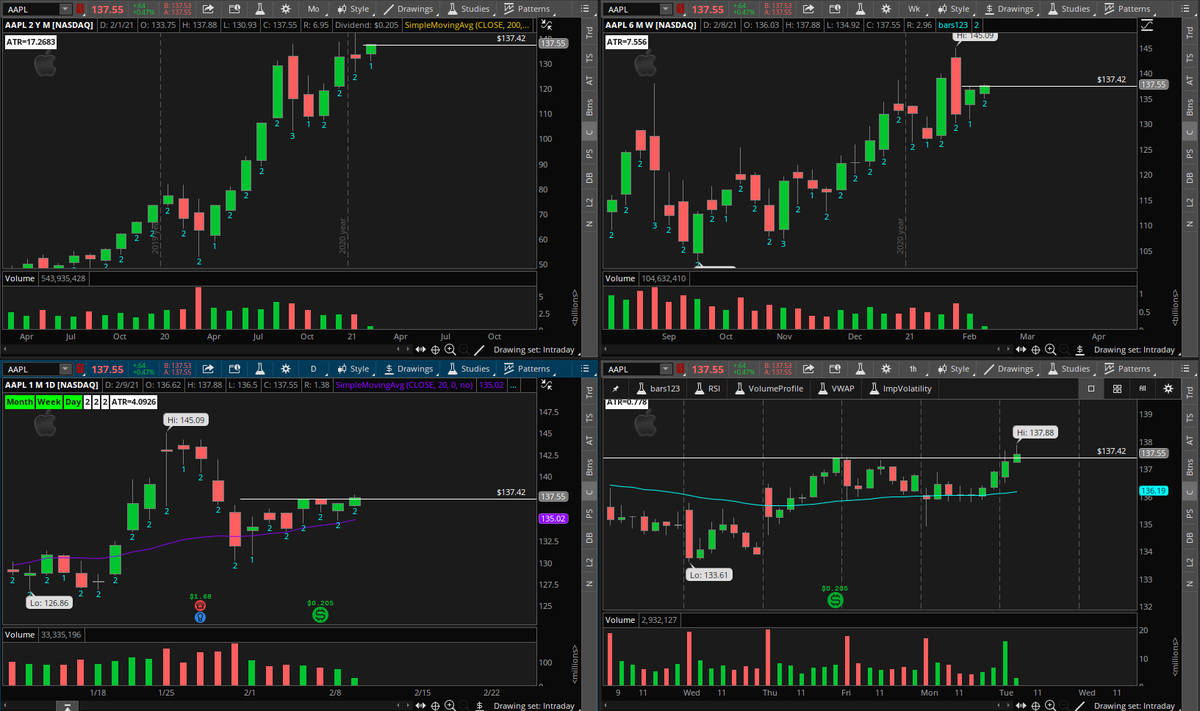
Task: Open edit studies beaker icon in weekly chart toolbar
Action: click(x=859, y=9)
